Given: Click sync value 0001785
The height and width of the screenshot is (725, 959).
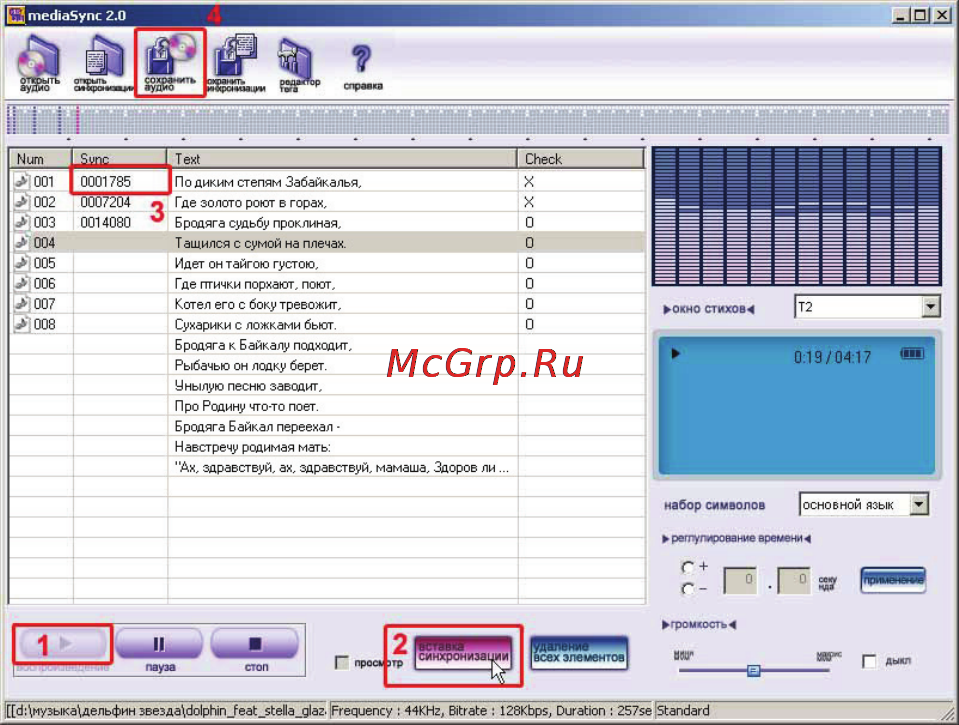Looking at the screenshot, I should pos(105,181).
